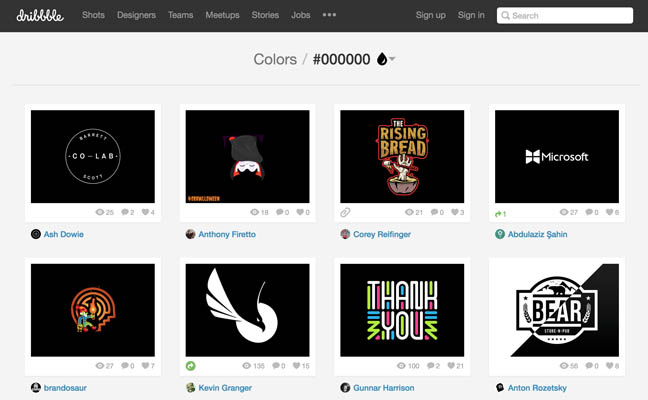
Task: Click the green rebound icon on Microsoft shot
Action: click(x=498, y=214)
